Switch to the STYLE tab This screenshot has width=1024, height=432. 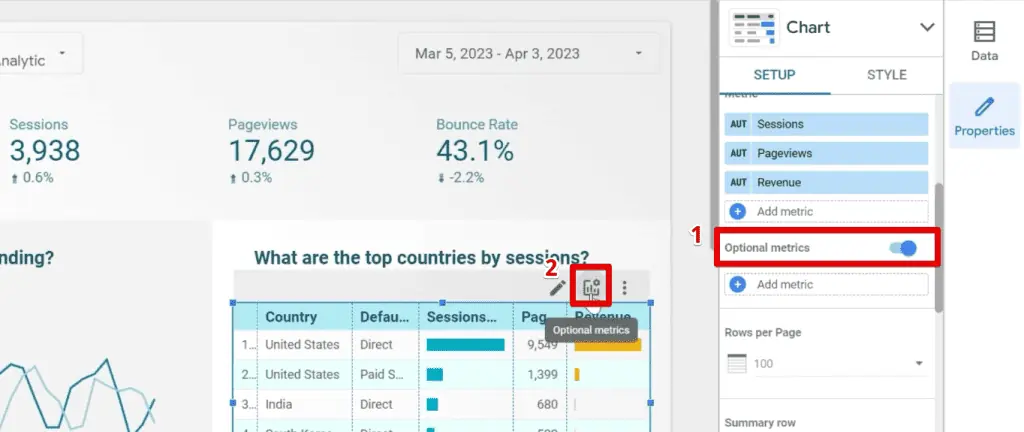click(x=886, y=74)
